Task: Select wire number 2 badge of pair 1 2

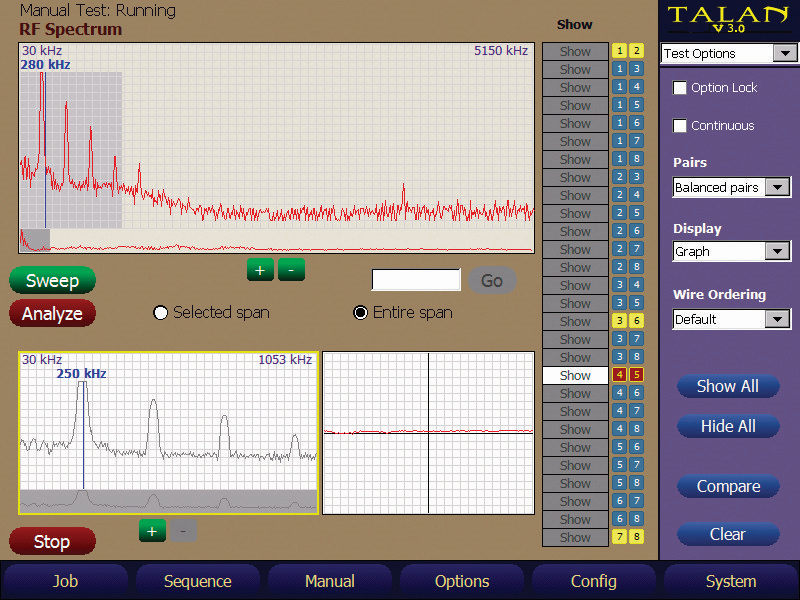Action: [x=637, y=51]
